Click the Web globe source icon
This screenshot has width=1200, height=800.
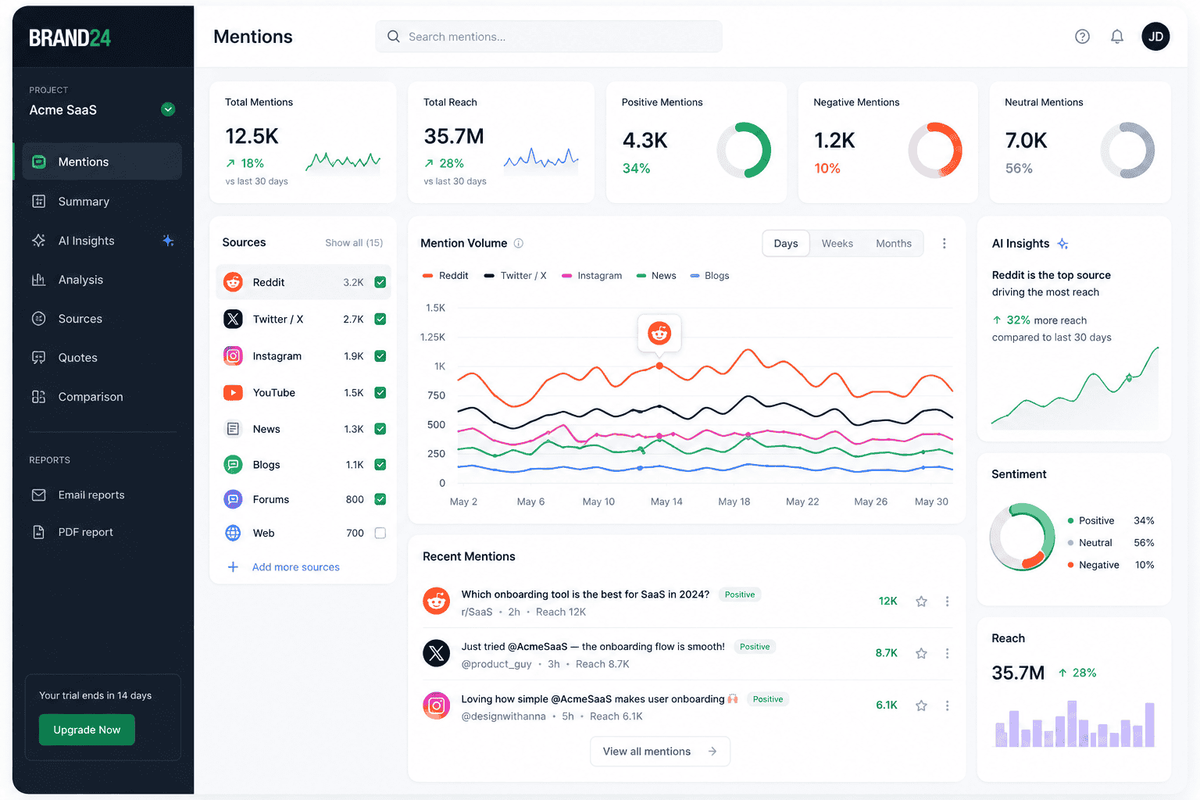pos(233,533)
